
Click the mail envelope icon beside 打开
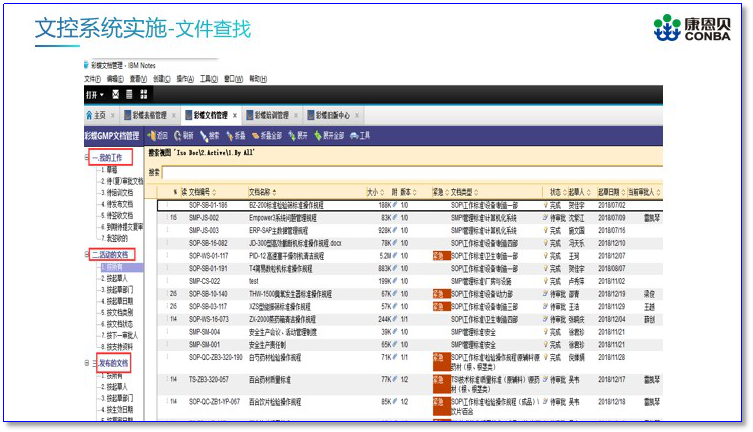click(x=115, y=95)
